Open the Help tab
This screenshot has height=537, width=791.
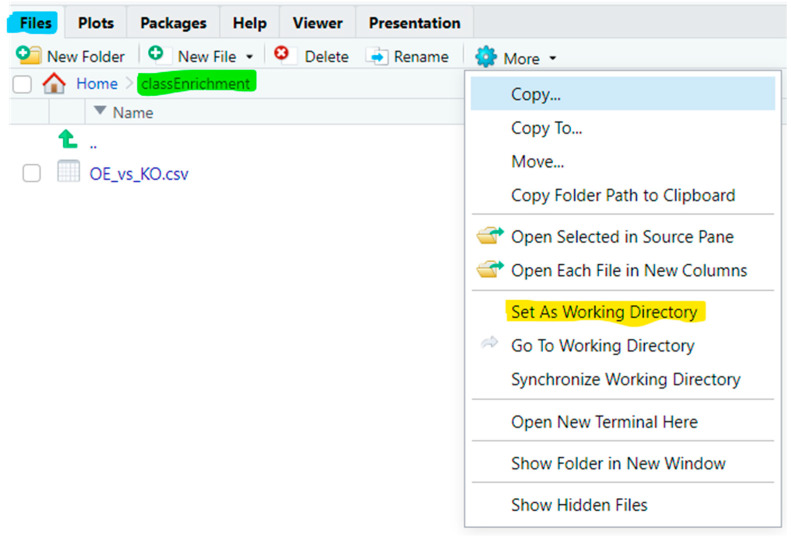coord(249,23)
